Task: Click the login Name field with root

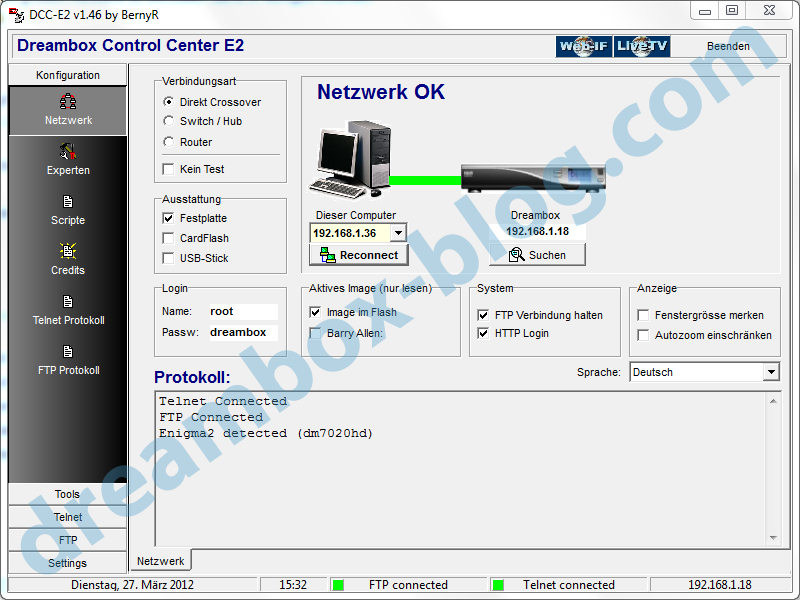Action: 243,311
